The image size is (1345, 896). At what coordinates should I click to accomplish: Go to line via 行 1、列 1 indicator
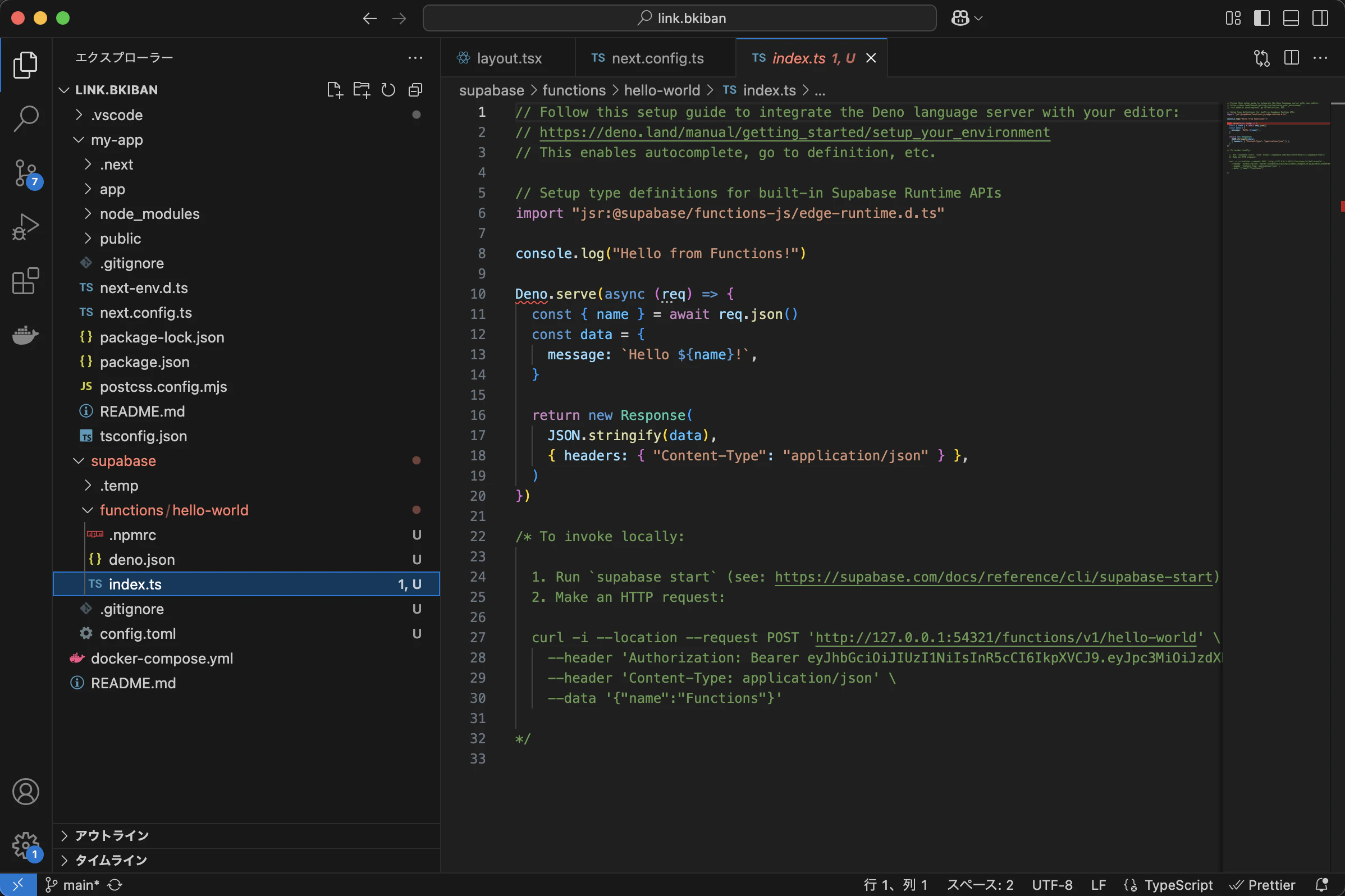click(x=895, y=885)
